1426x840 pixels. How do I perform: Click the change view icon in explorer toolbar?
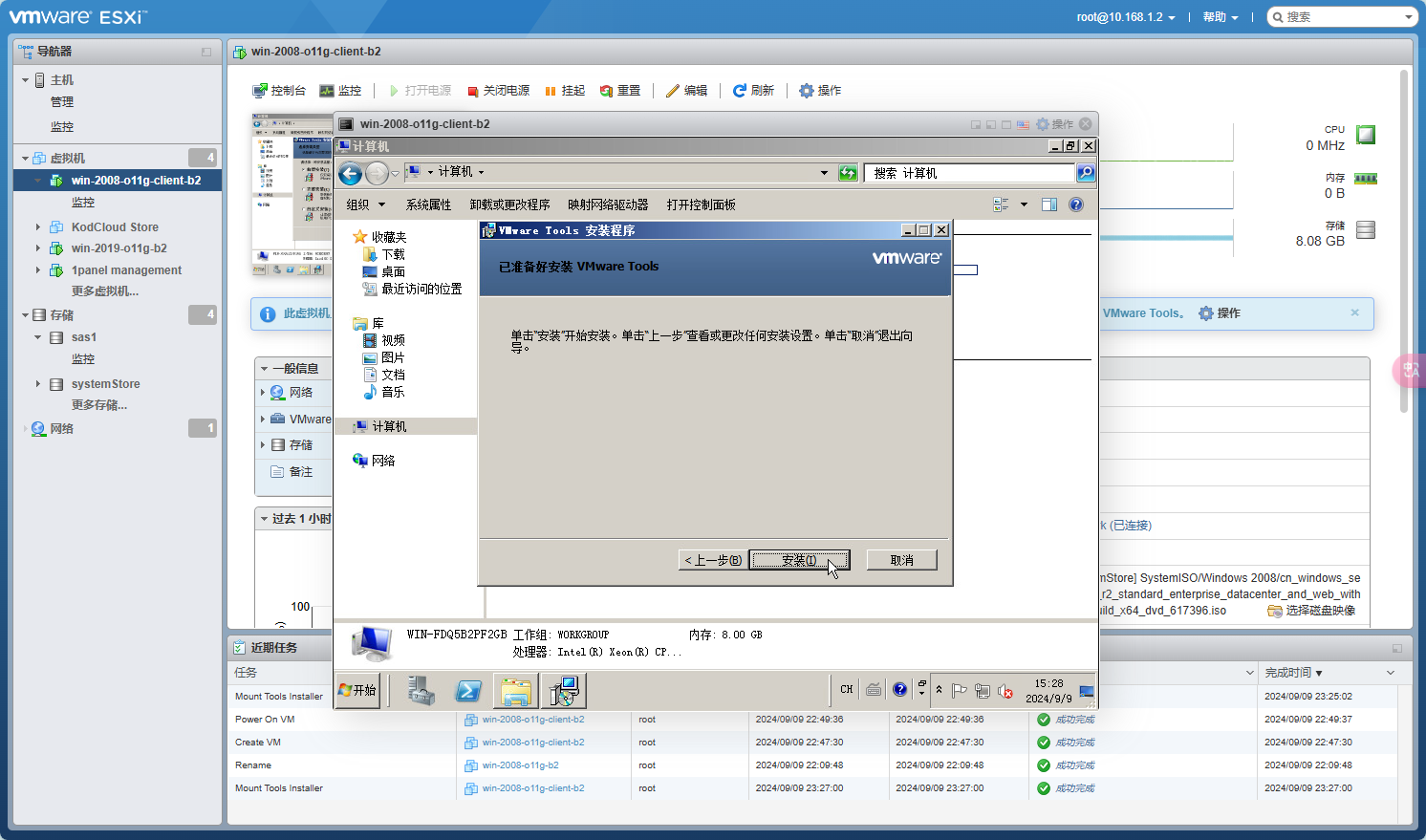[x=1002, y=205]
